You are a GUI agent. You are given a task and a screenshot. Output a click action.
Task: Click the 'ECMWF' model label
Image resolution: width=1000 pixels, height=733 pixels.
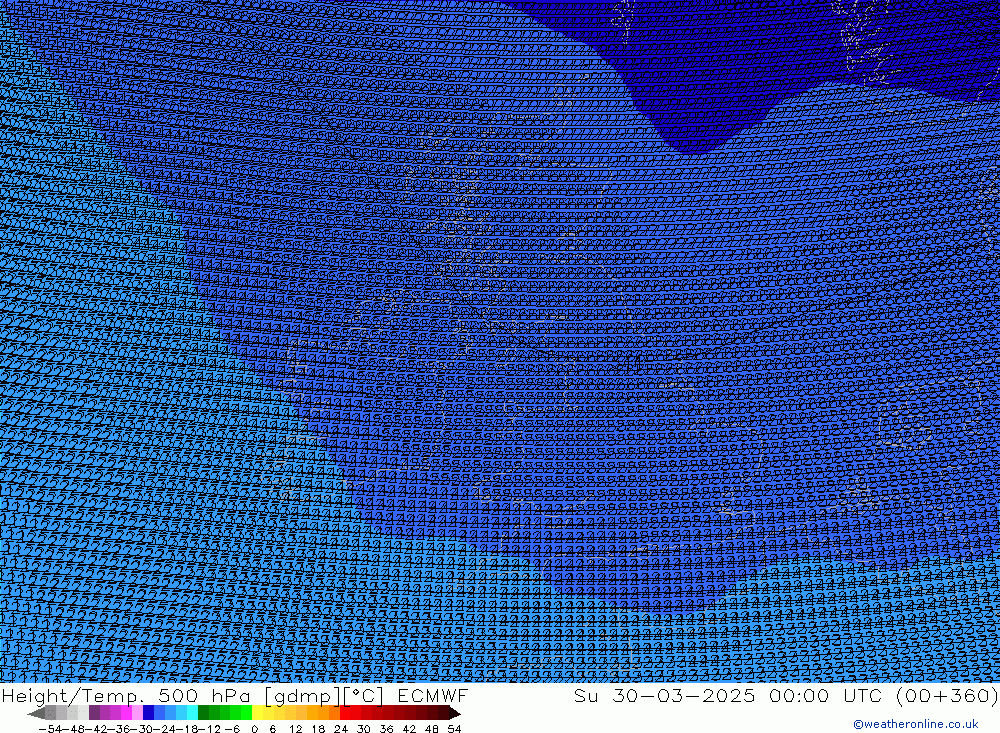(x=433, y=695)
